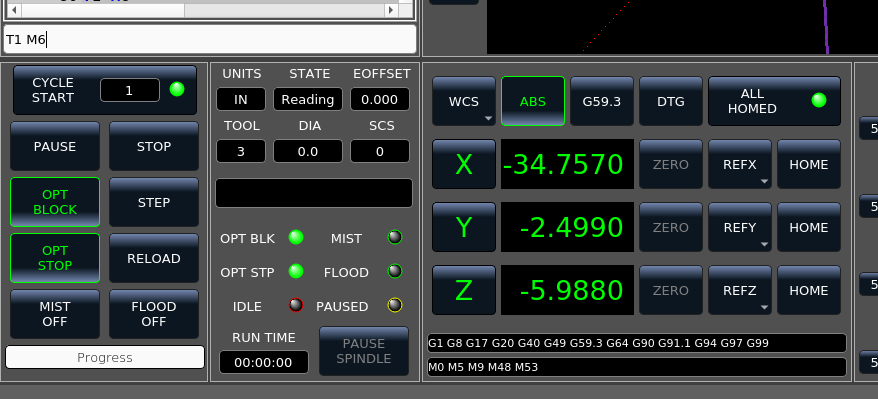Click the Progress bar
878x399 pixels.
click(x=105, y=357)
